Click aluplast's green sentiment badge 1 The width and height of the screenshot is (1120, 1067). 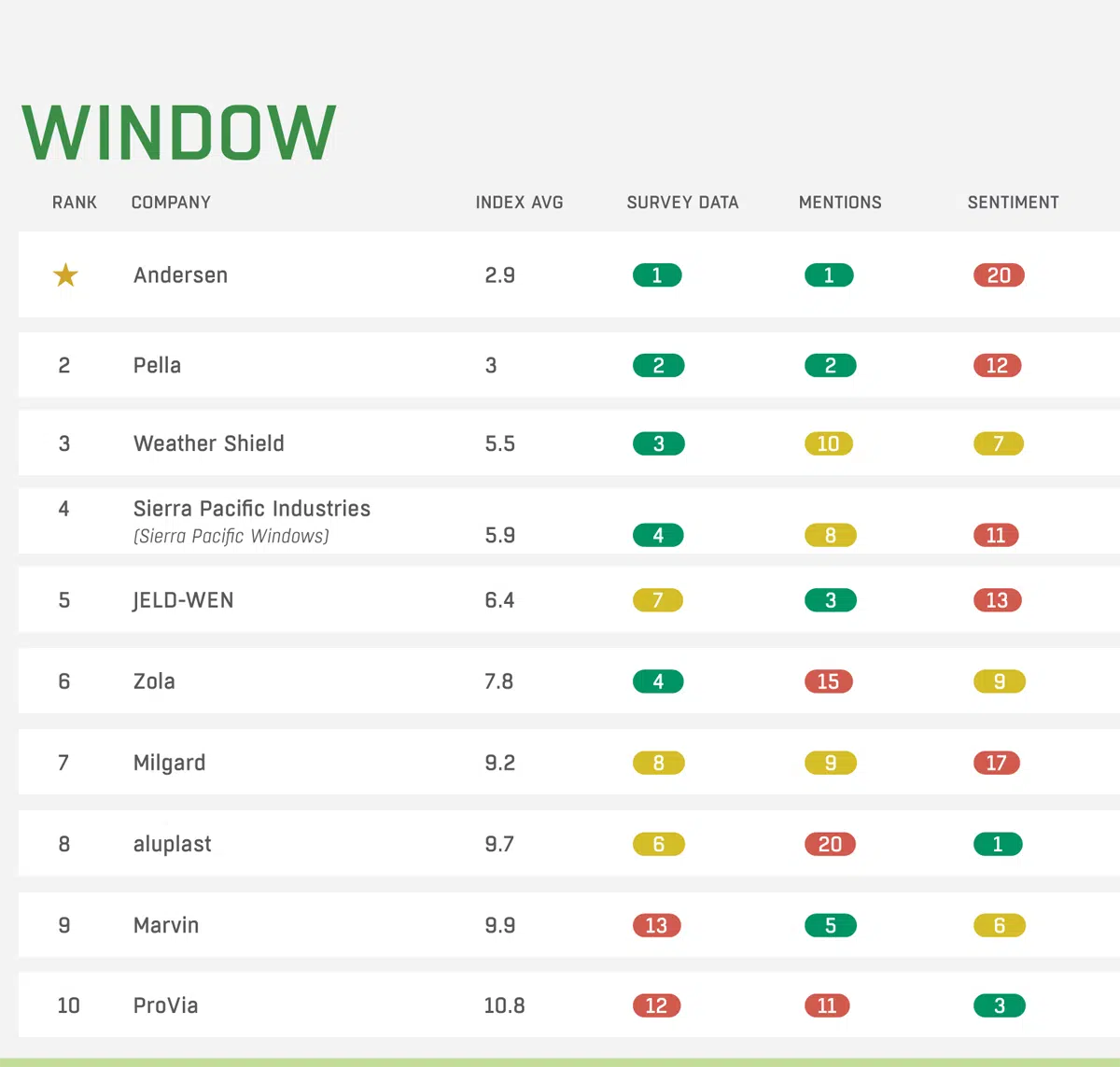pyautogui.click(x=998, y=844)
